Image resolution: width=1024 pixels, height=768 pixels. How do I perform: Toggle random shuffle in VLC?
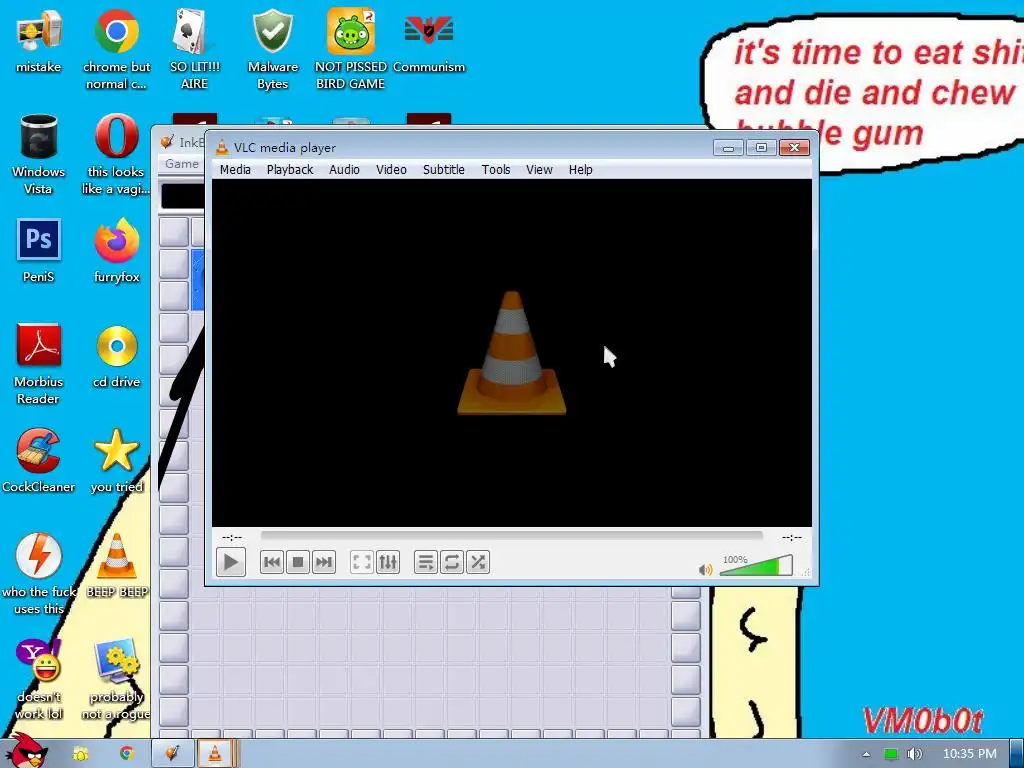coord(478,562)
